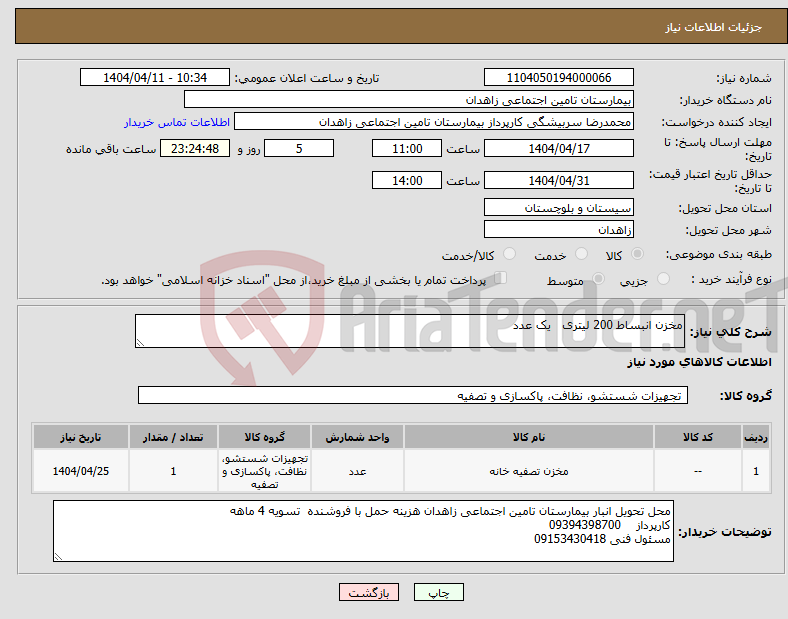Select the خدمت radio button
This screenshot has height=619, width=788.
581,254
